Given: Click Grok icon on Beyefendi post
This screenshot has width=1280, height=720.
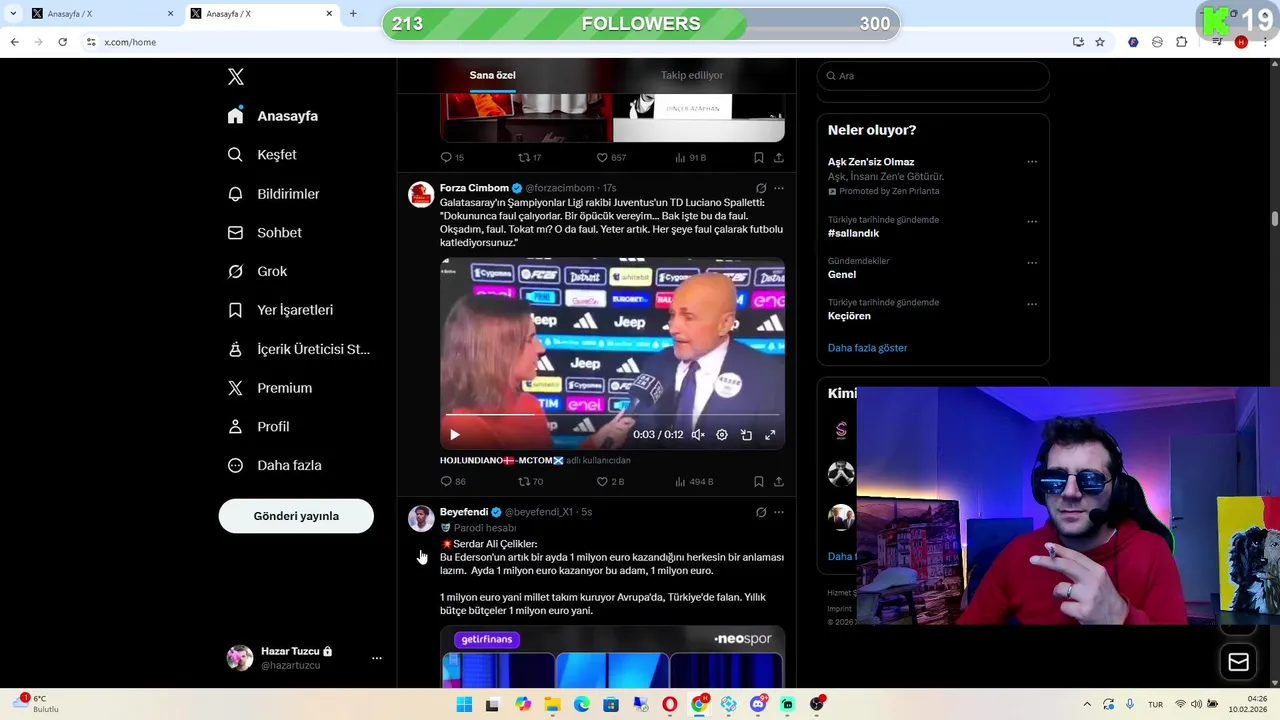Looking at the screenshot, I should (x=761, y=512).
